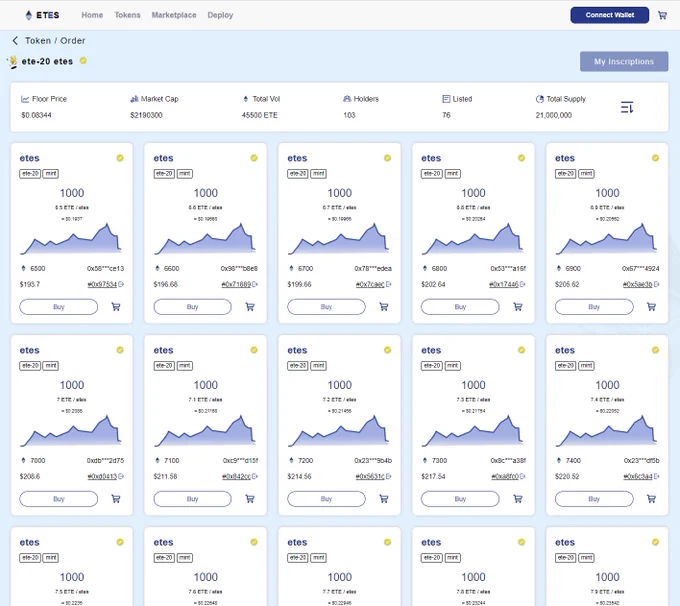Image resolution: width=680 pixels, height=606 pixels.
Task: Open external link icon beside #0xd0413
Action: tap(121, 476)
